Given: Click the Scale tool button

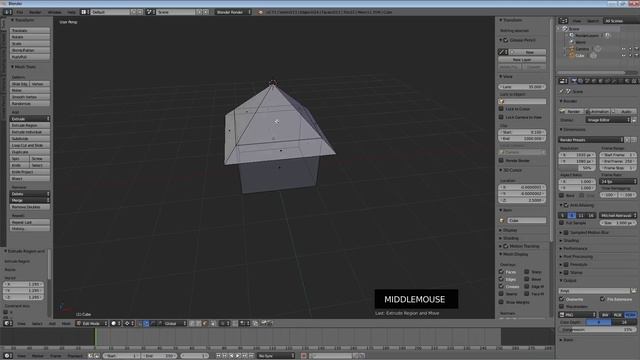Looking at the screenshot, I should (x=30, y=44).
